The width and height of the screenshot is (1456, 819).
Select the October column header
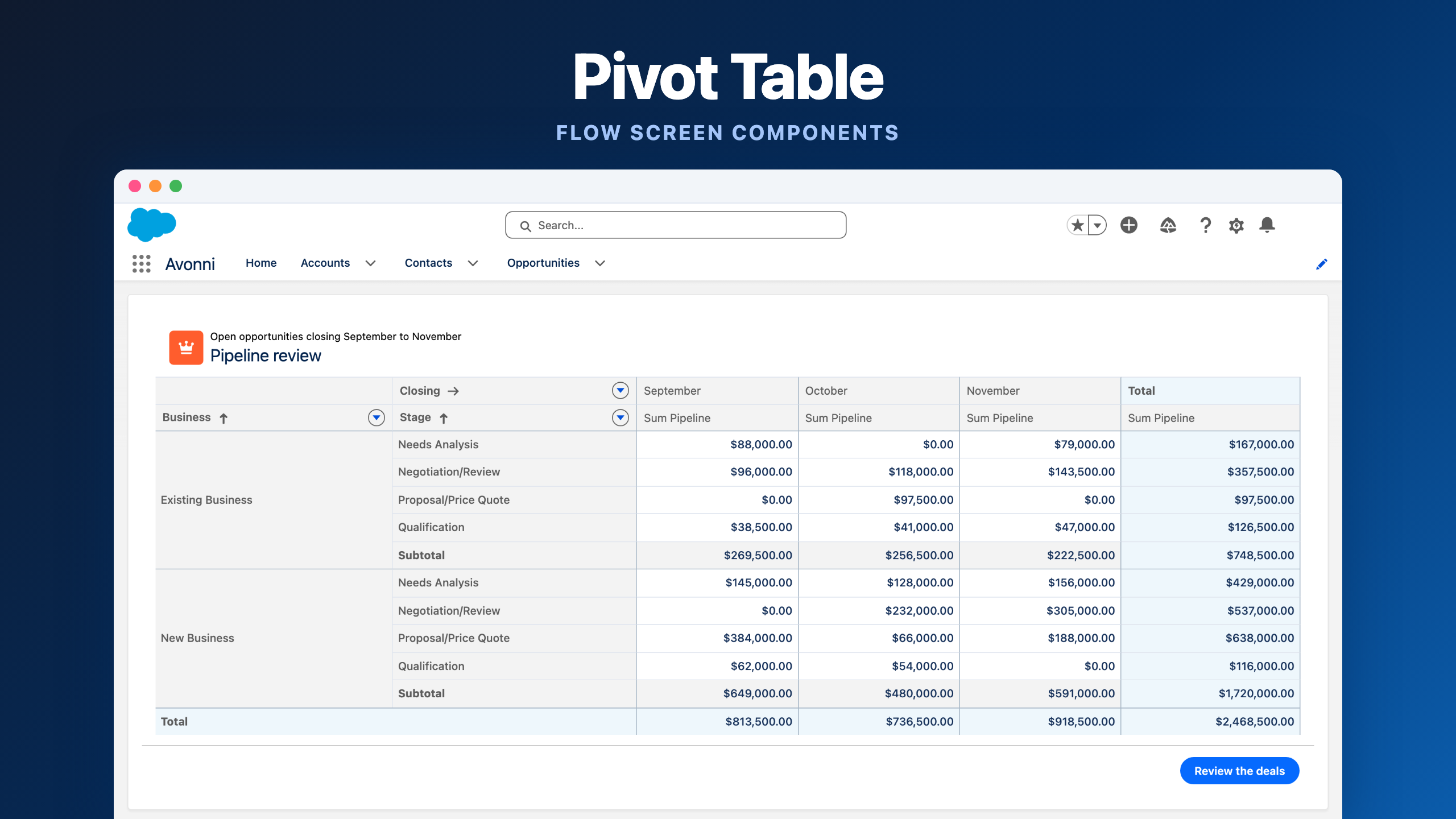click(x=879, y=391)
